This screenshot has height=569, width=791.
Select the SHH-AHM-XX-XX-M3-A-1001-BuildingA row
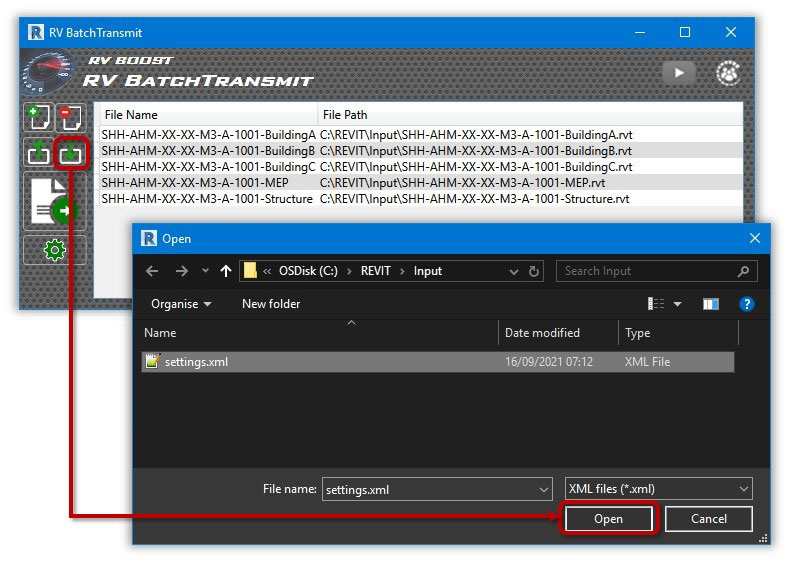(x=421, y=135)
